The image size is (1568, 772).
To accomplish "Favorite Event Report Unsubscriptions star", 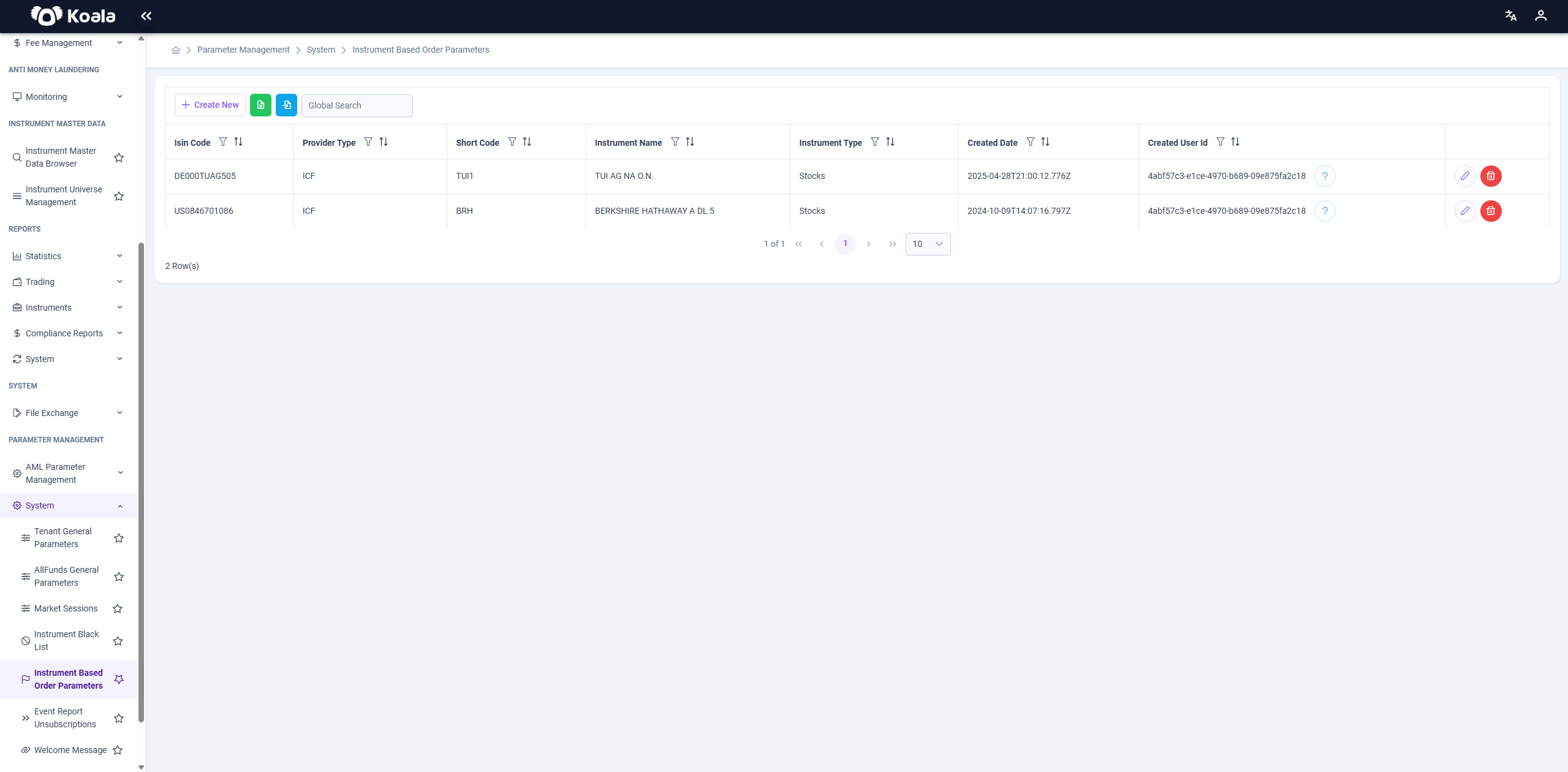I will pos(119,718).
